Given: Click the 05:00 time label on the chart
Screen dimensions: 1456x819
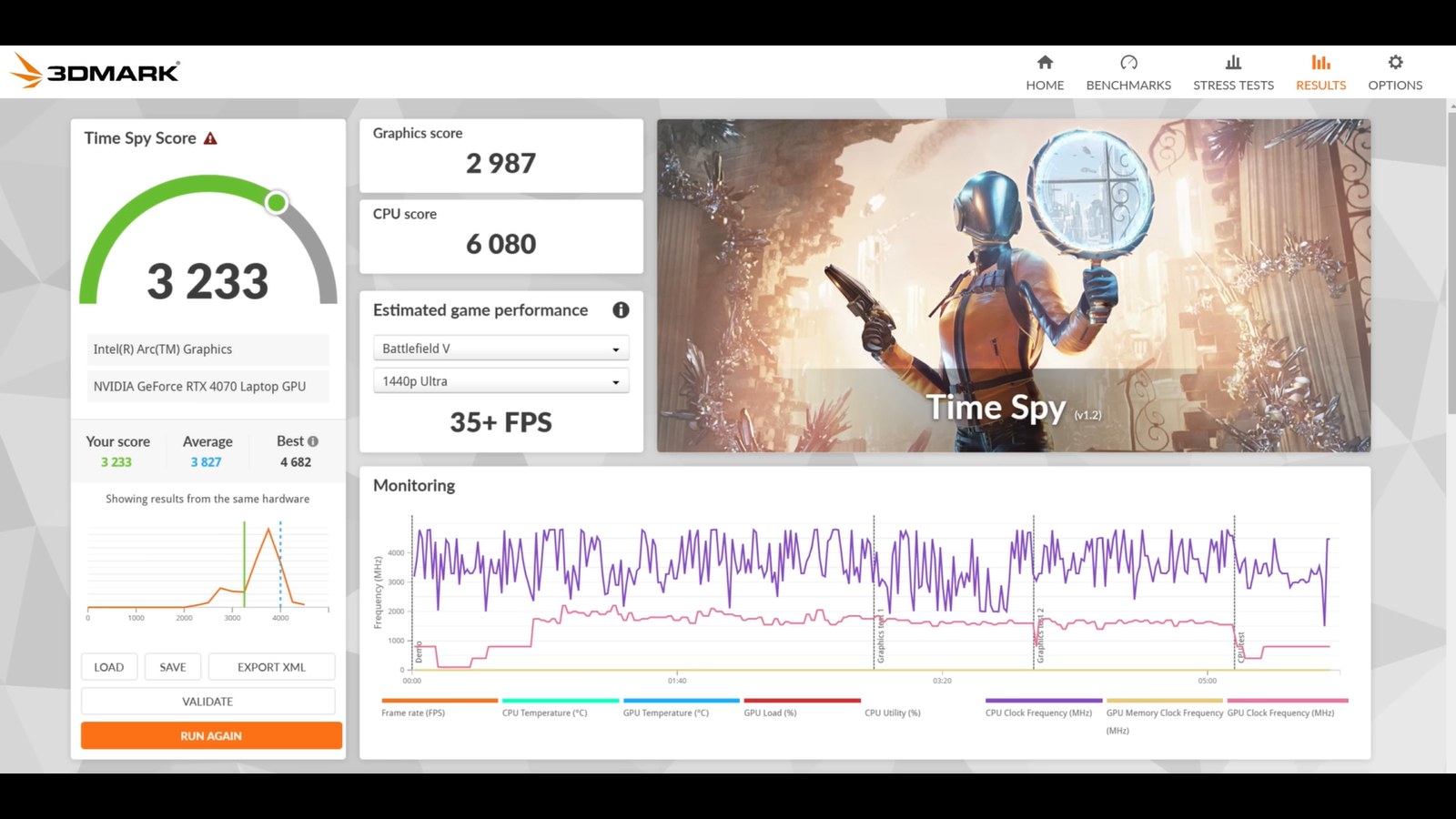Looking at the screenshot, I should click(1207, 681).
